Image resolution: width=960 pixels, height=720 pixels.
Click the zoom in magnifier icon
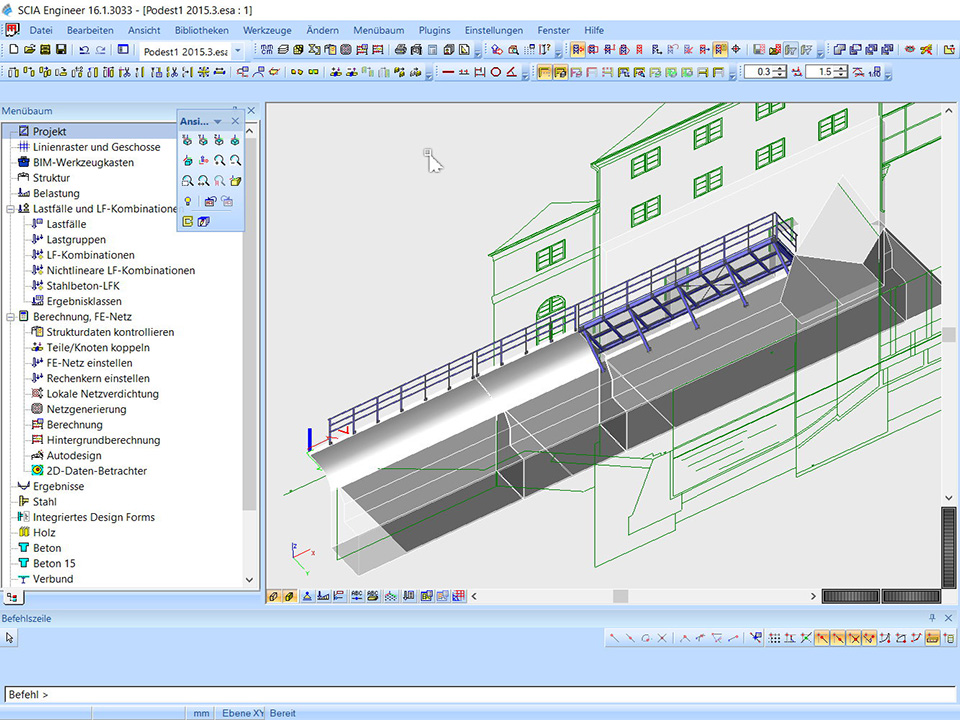coord(219,161)
